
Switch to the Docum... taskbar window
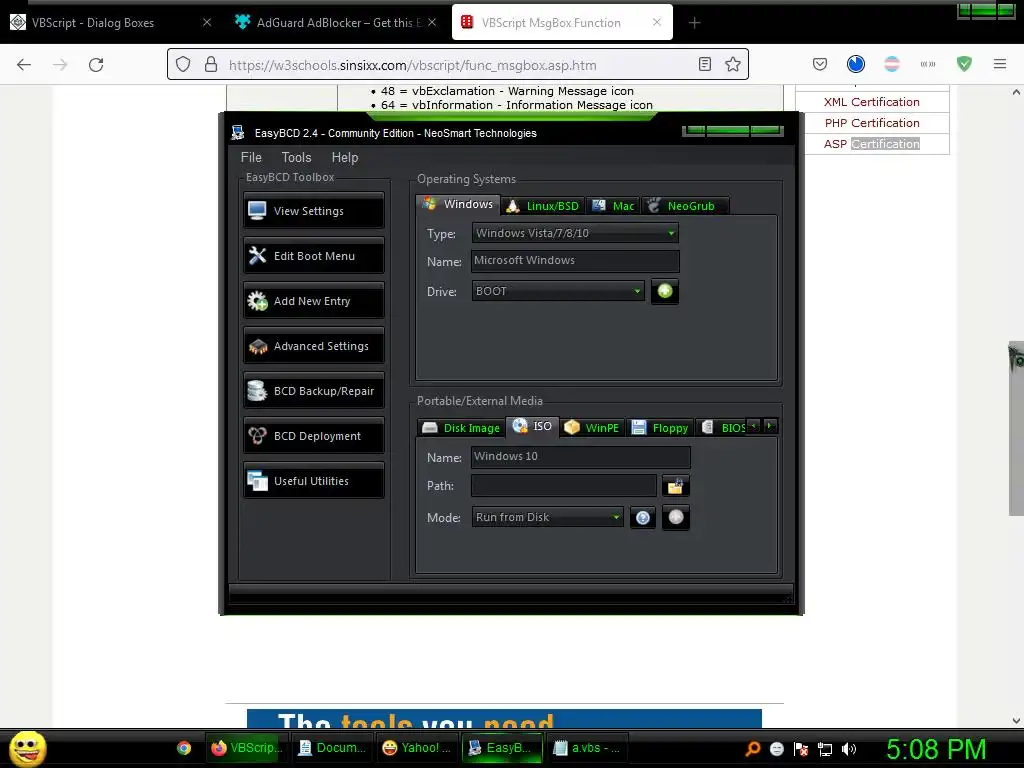pos(330,748)
